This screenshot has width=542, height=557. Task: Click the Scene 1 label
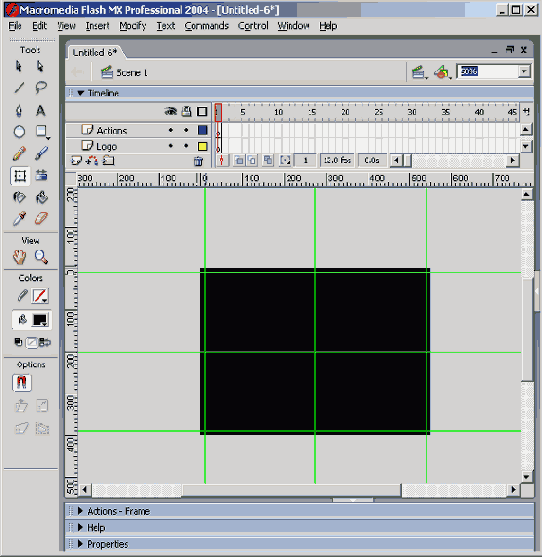click(132, 73)
